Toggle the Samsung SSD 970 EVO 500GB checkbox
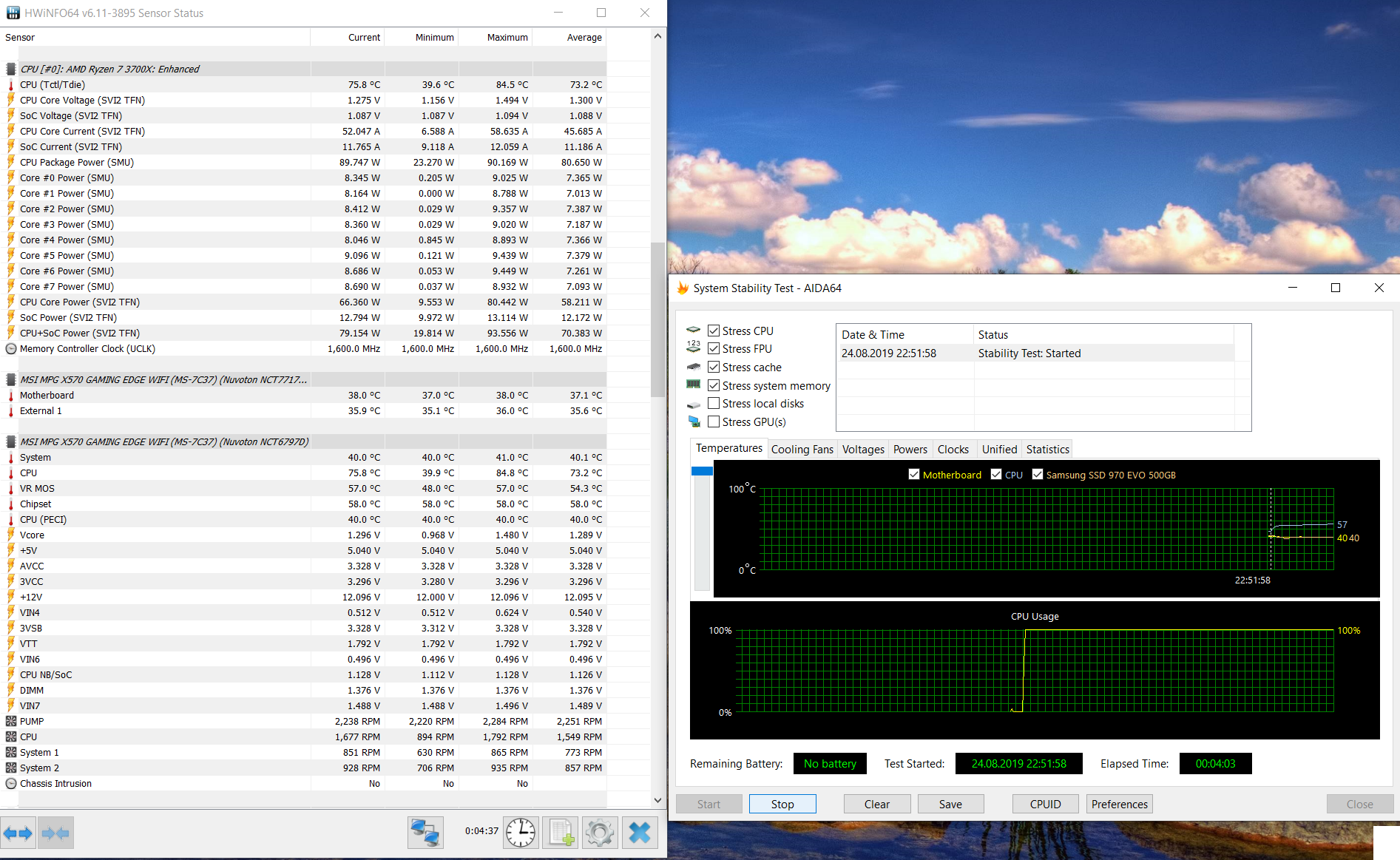1400x860 pixels. (x=1038, y=475)
